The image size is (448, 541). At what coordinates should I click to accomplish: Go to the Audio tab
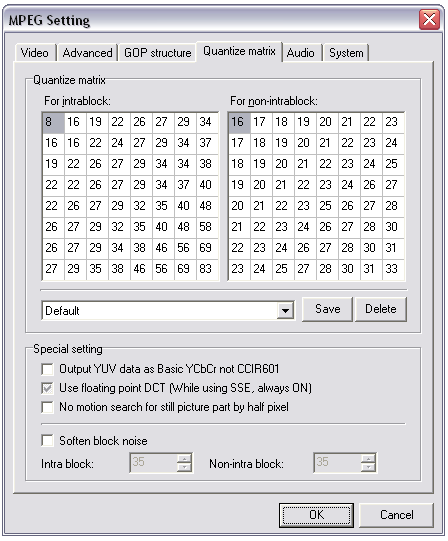pos(301,53)
